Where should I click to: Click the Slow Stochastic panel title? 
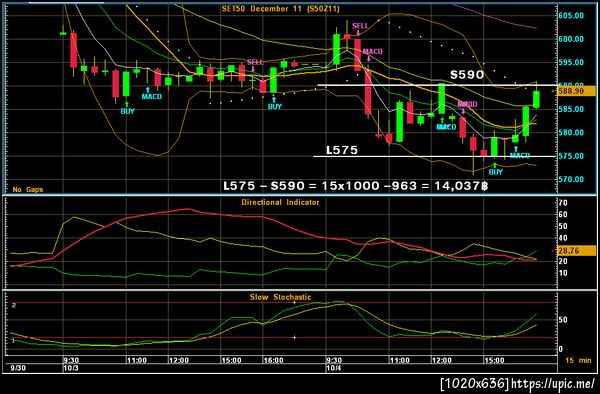click(280, 297)
